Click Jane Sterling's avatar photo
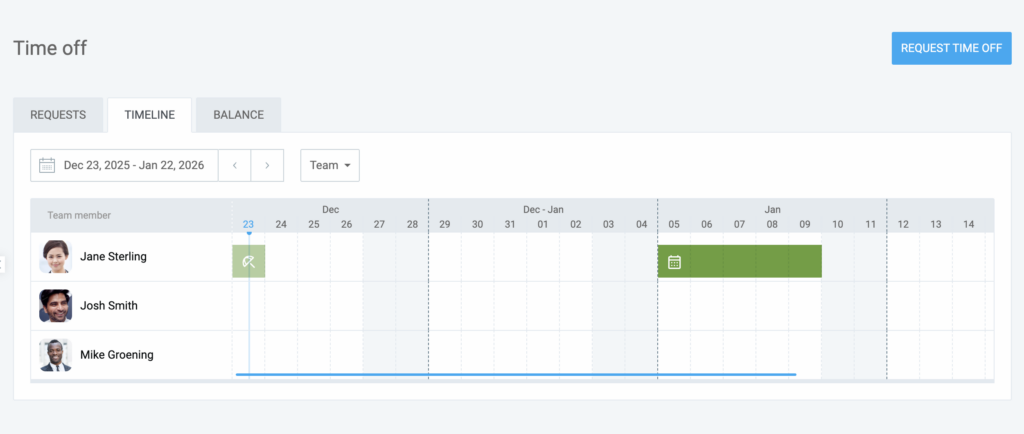1024x434 pixels. point(56,257)
